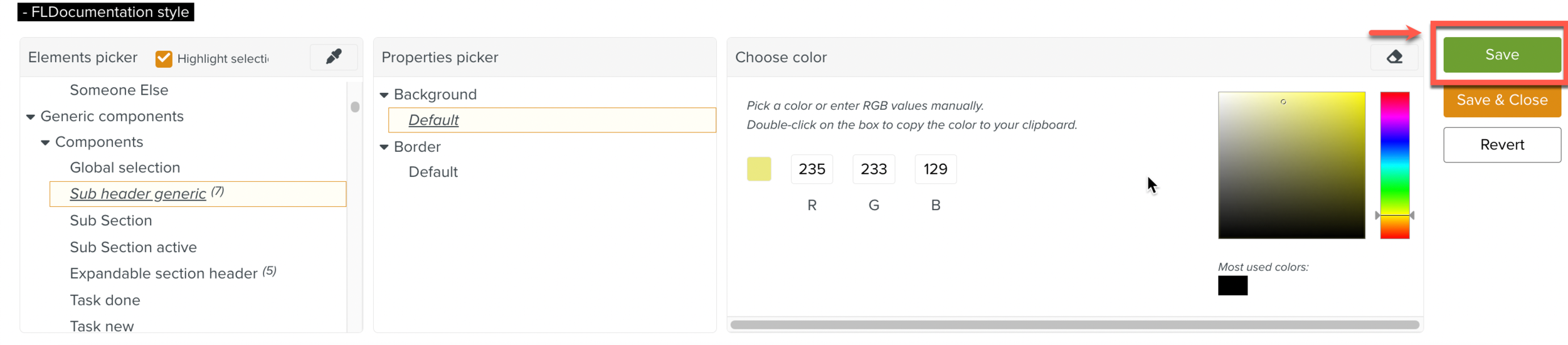Toggle the Highlight selection checkbox
The width and height of the screenshot is (1568, 345).
[164, 58]
